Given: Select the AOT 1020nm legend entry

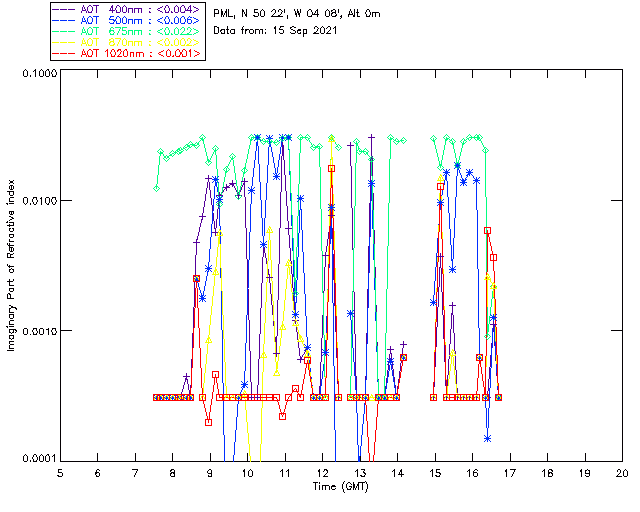Looking at the screenshot, I should pos(127,53).
